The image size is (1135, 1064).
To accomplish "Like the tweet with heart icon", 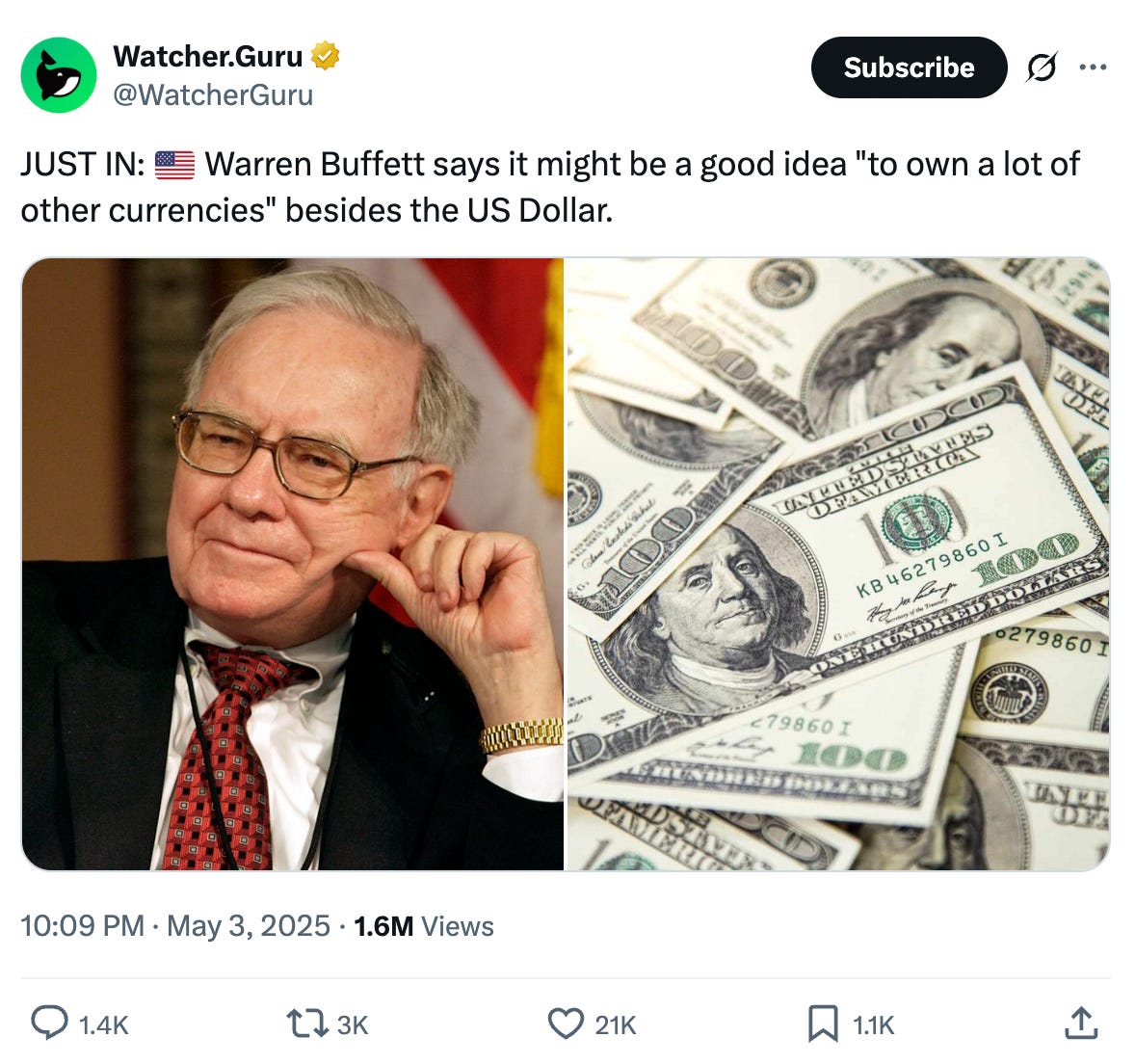I will click(566, 1024).
